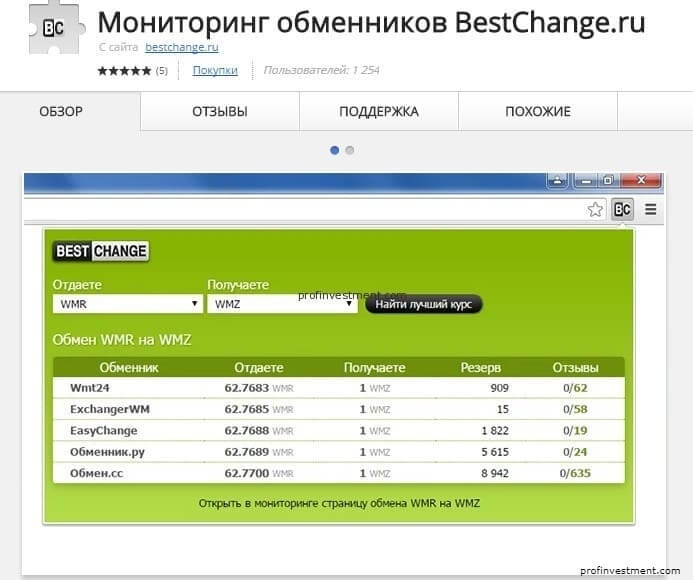This screenshot has width=693, height=580.
Task: Click the BC puzzle-piece extension icon
Action: tap(55, 29)
